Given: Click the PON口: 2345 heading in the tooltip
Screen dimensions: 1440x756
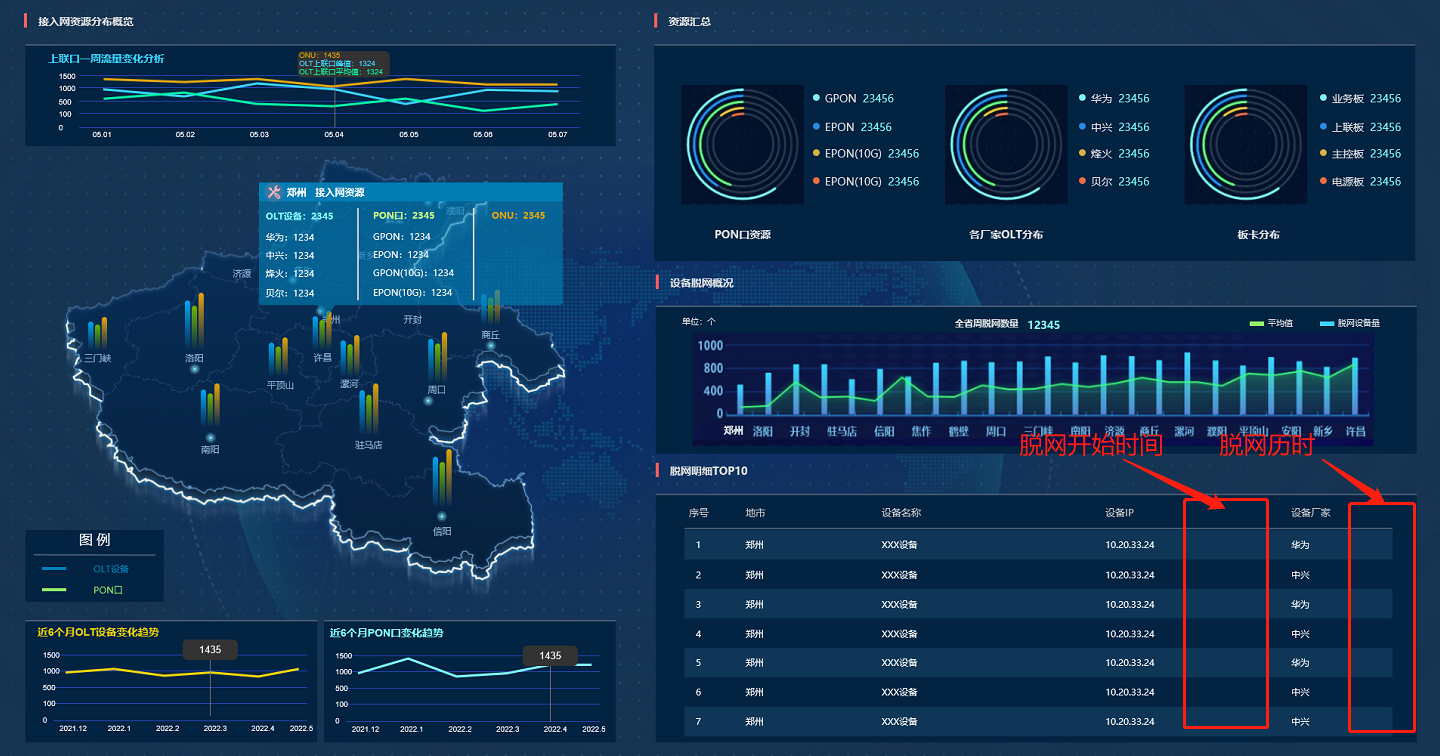Looking at the screenshot, I should (404, 216).
